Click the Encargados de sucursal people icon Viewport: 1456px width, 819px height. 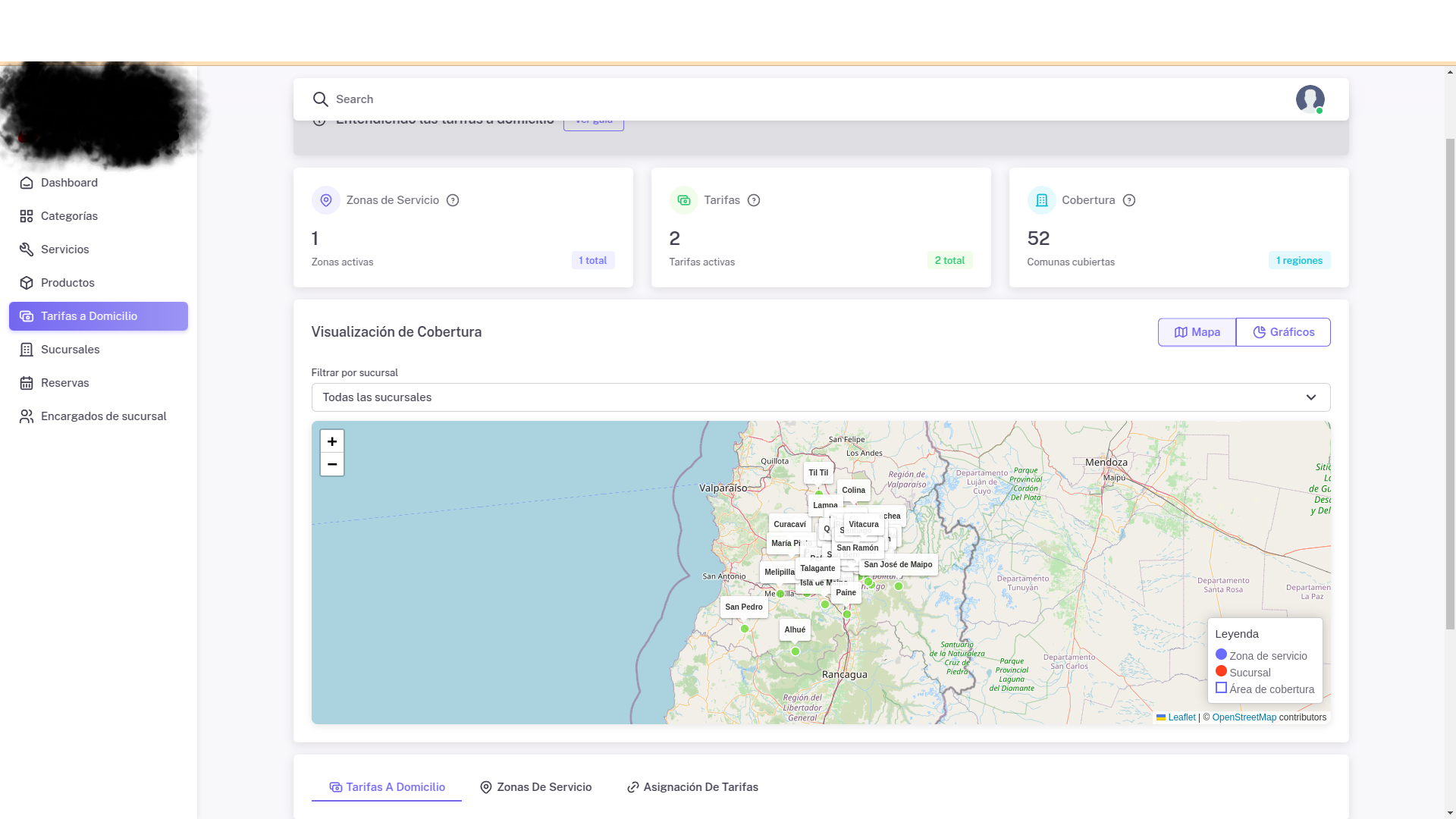click(x=26, y=416)
